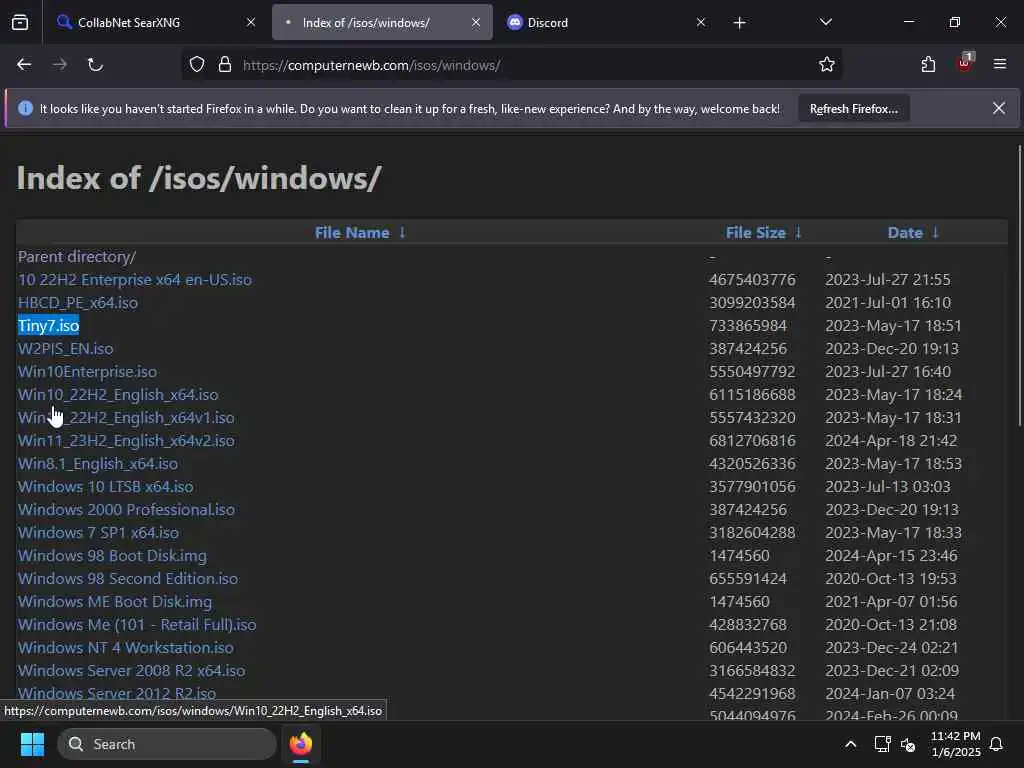The height and width of the screenshot is (768, 1024).
Task: Open uBlock Origin extension icon
Action: point(965,63)
